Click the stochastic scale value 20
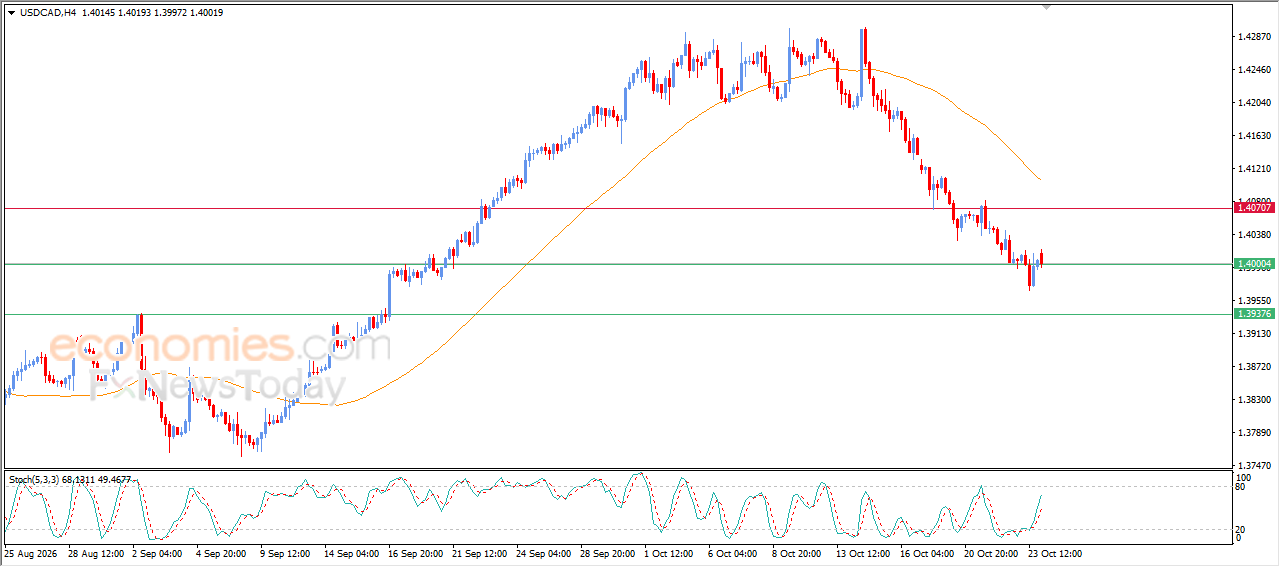Screen dimensions: 1280x567 [x=1242, y=529]
